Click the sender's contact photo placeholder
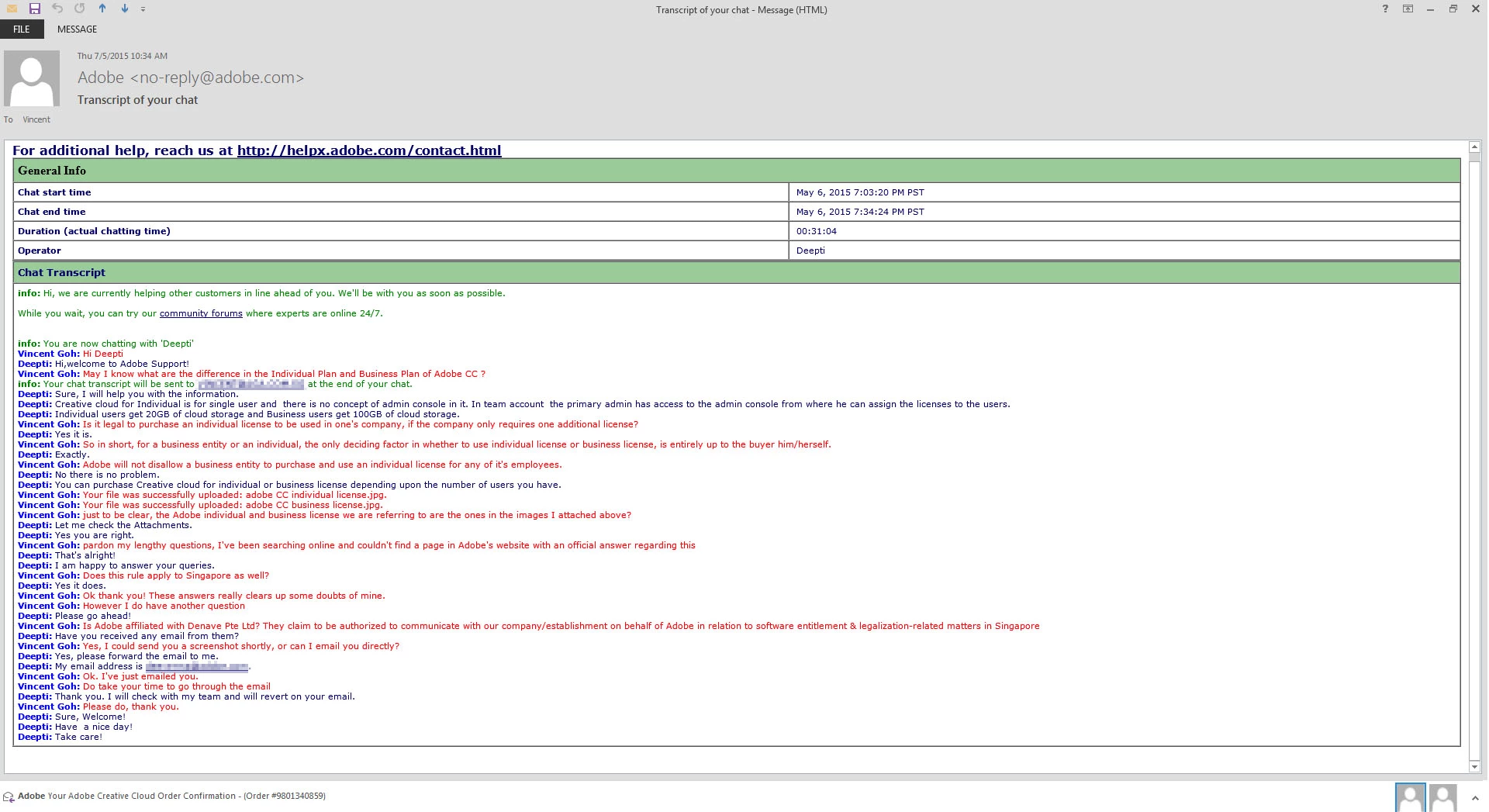The width and height of the screenshot is (1489, 812). pyautogui.click(x=32, y=78)
